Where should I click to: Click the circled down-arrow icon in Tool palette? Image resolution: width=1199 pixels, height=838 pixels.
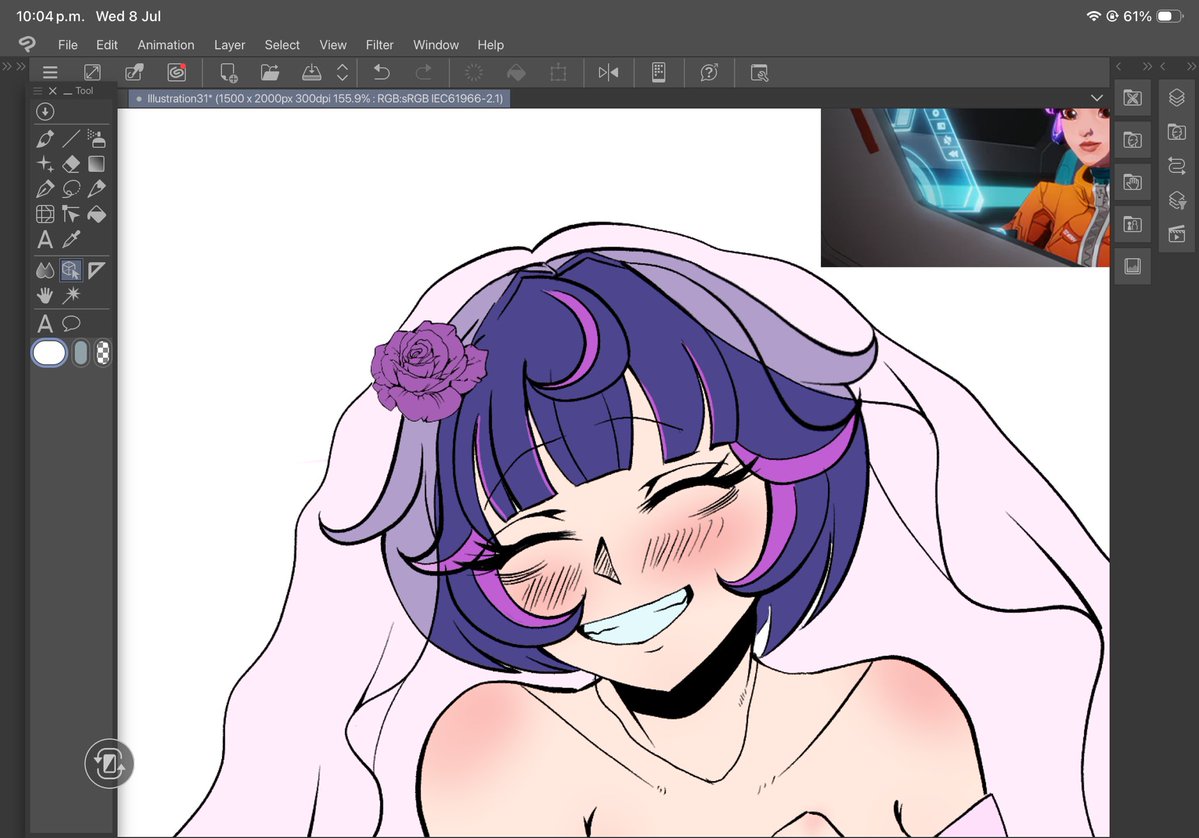(x=45, y=112)
